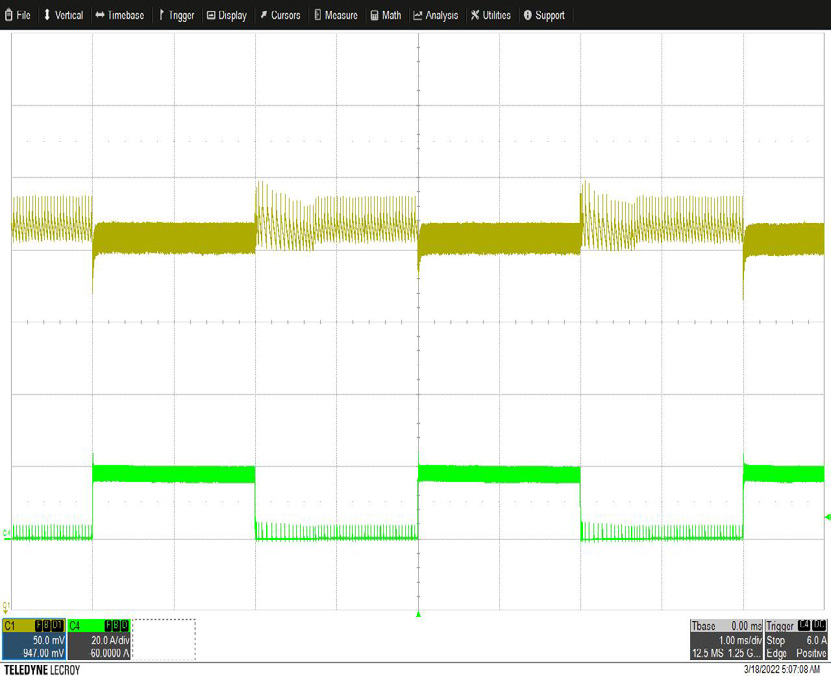This screenshot has width=831, height=676.
Task: Click the green trigger level marker on right edge
Action: point(826,517)
